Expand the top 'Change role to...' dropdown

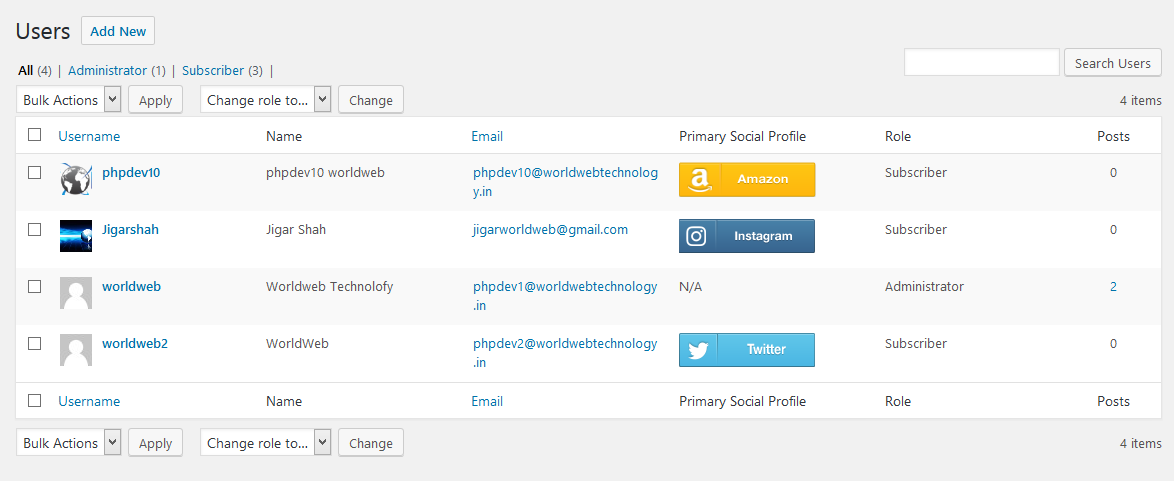pos(265,100)
